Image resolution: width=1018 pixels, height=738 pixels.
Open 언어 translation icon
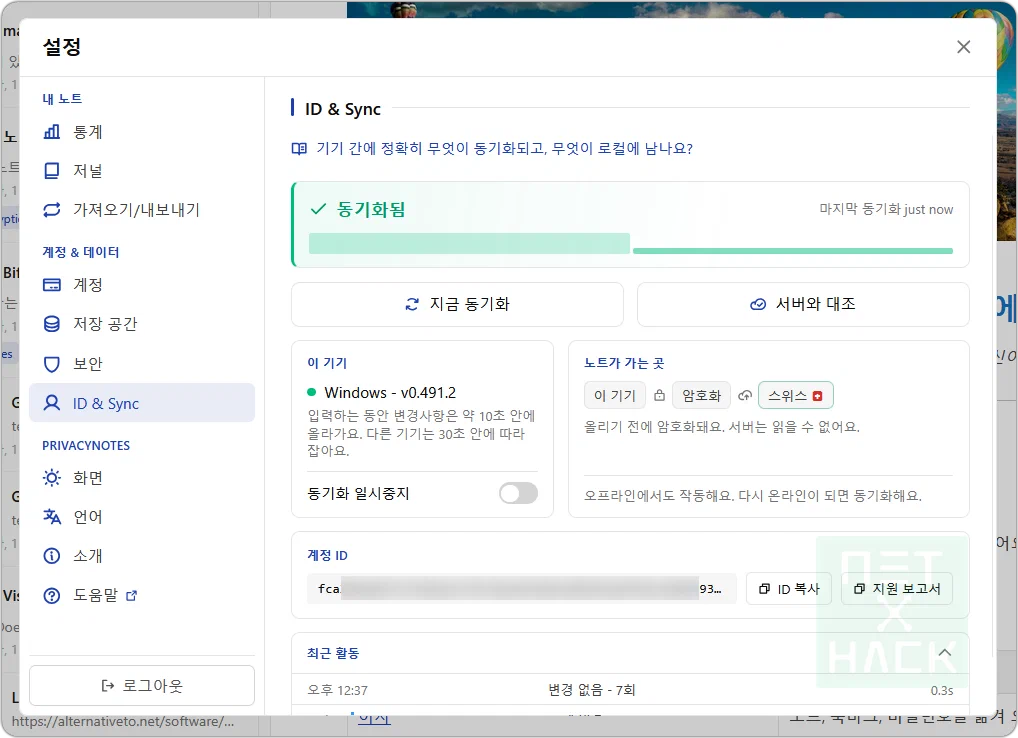pyautogui.click(x=51, y=517)
